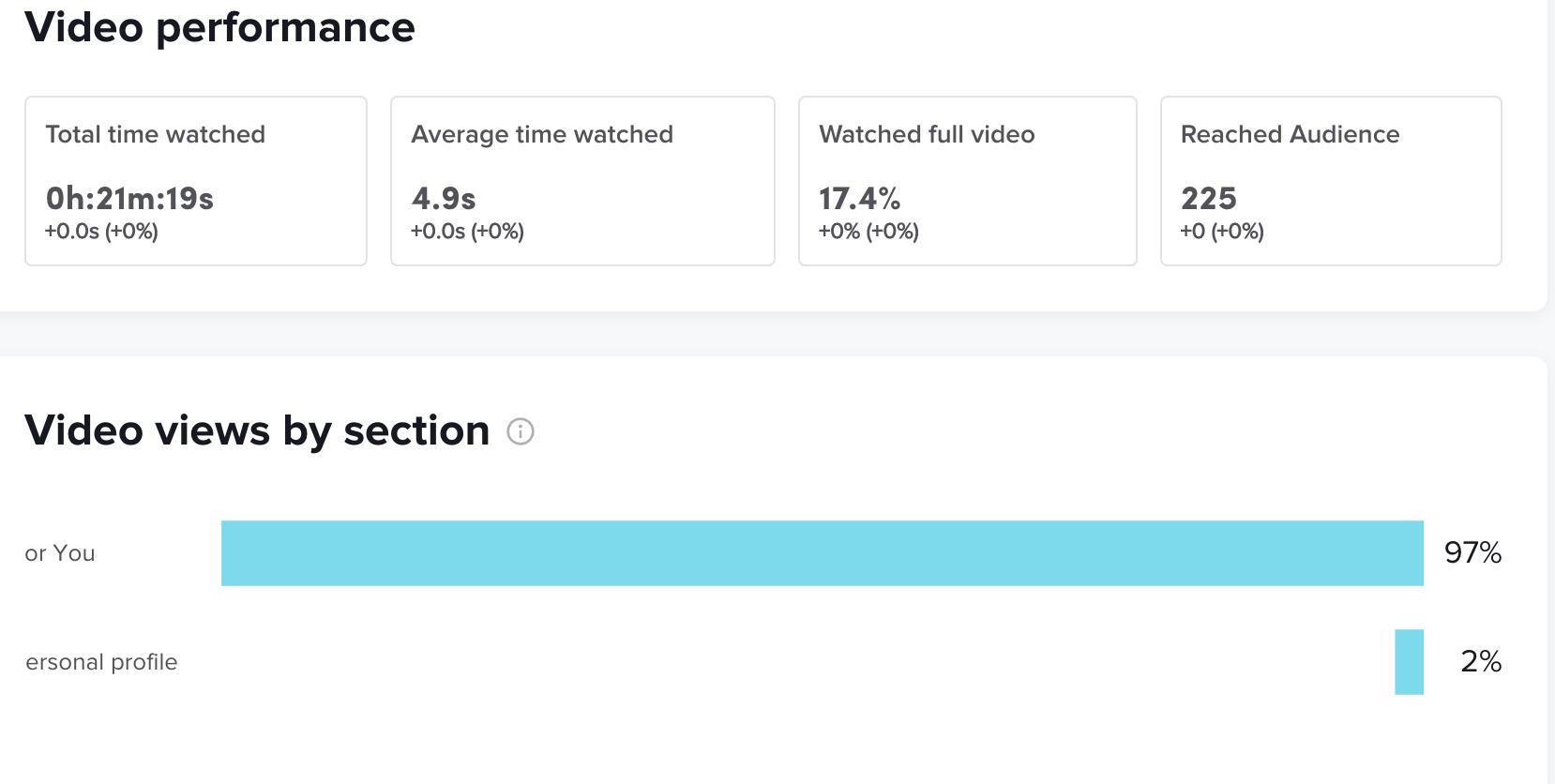The height and width of the screenshot is (784, 1555).
Task: Click the Personal profile section label
Action: [x=101, y=662]
